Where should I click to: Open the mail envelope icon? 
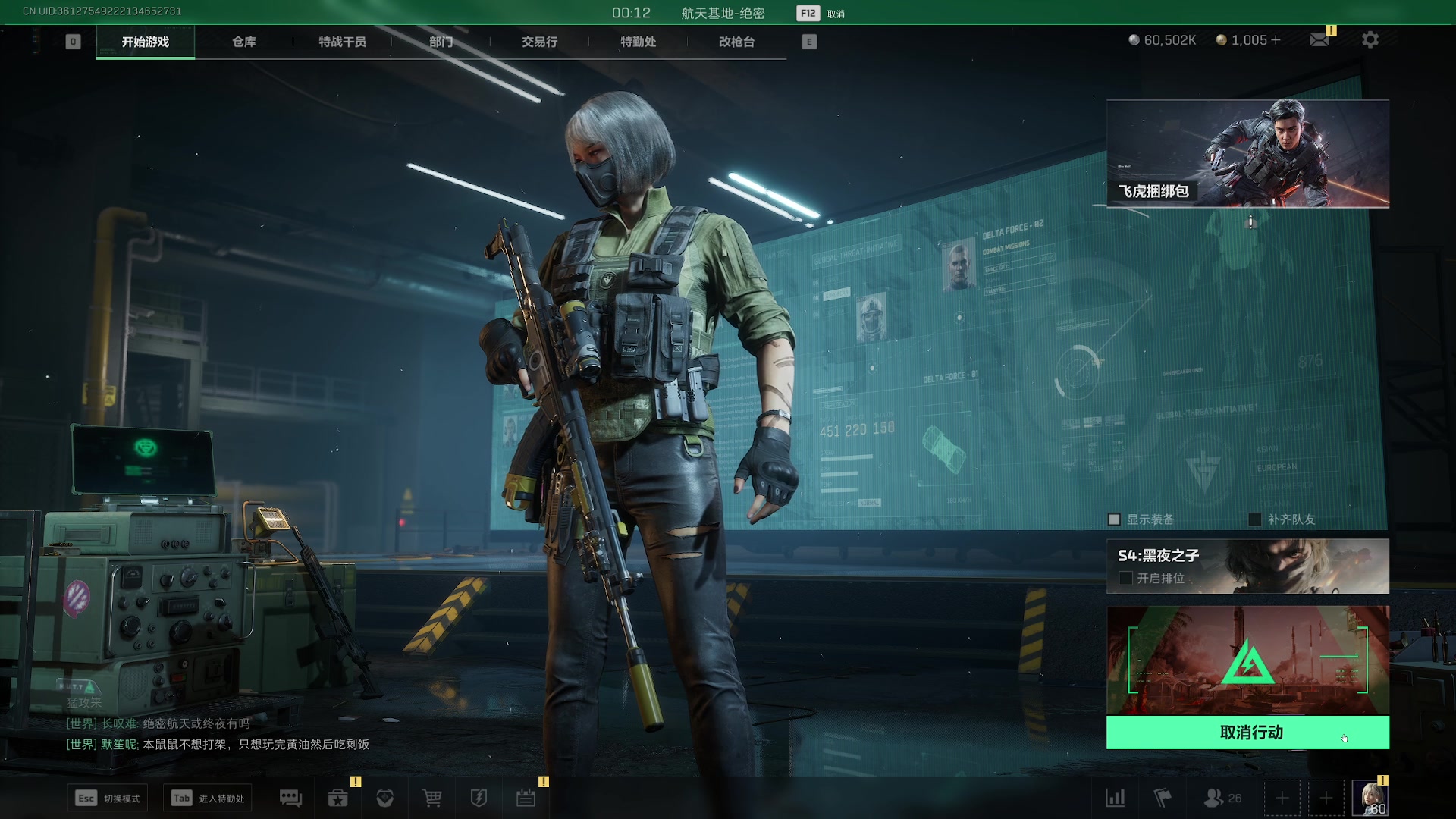tap(1319, 40)
